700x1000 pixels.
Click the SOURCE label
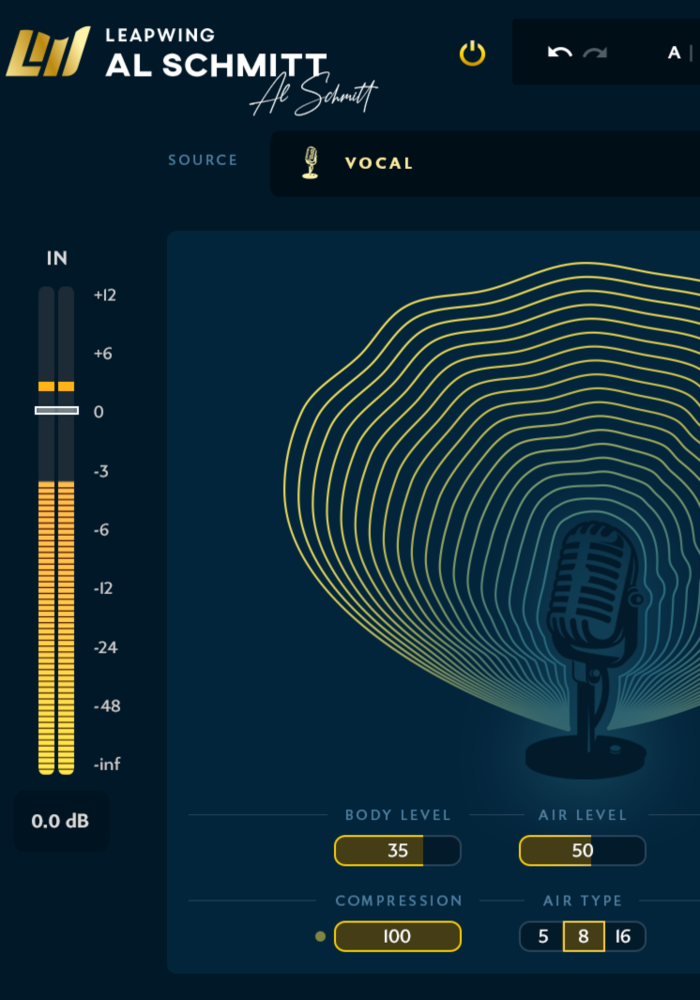click(x=203, y=160)
